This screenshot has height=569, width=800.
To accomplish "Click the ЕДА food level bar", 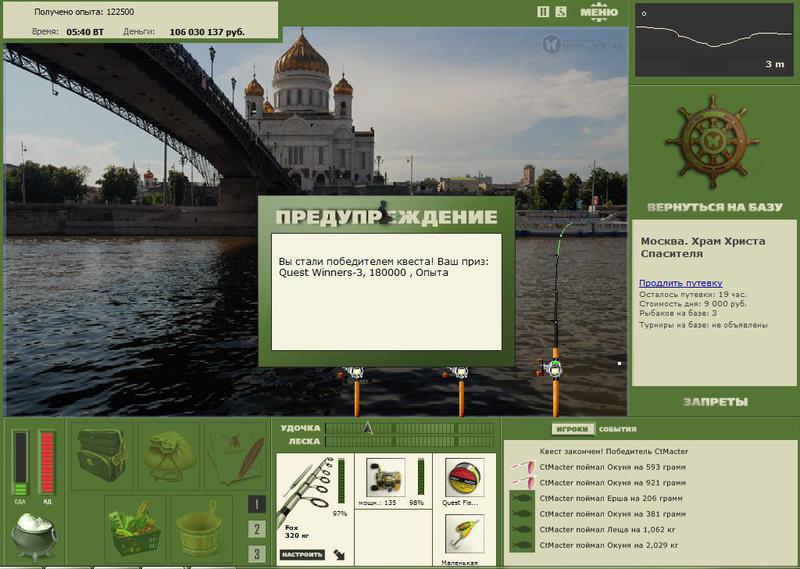I will [20, 463].
